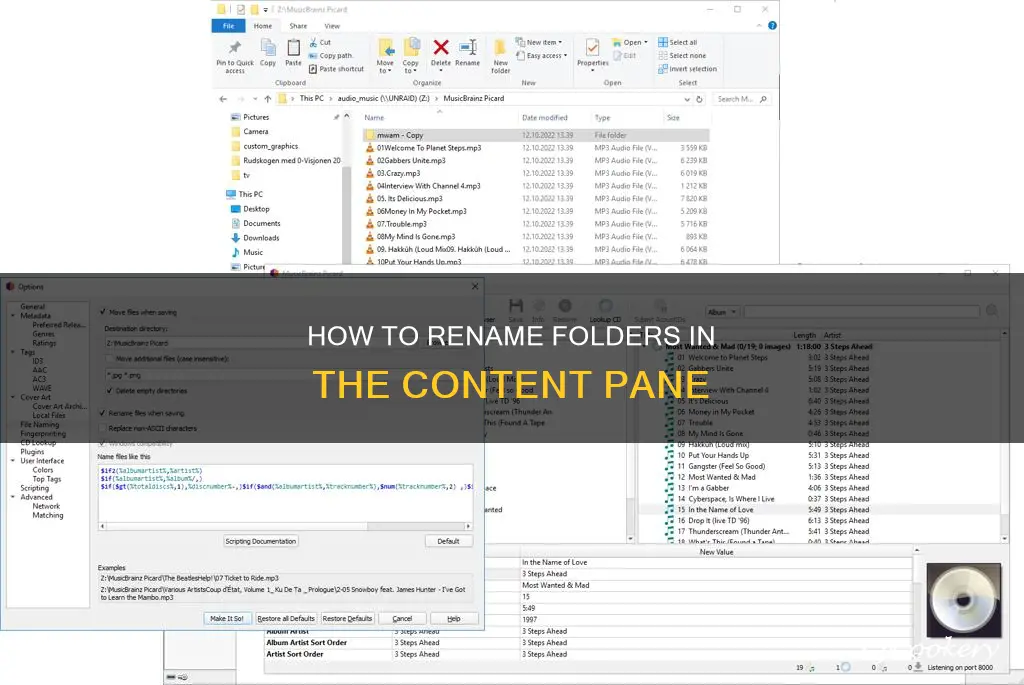Click the Paste clipboard icon
The width and height of the screenshot is (1024, 685).
coord(293,47)
